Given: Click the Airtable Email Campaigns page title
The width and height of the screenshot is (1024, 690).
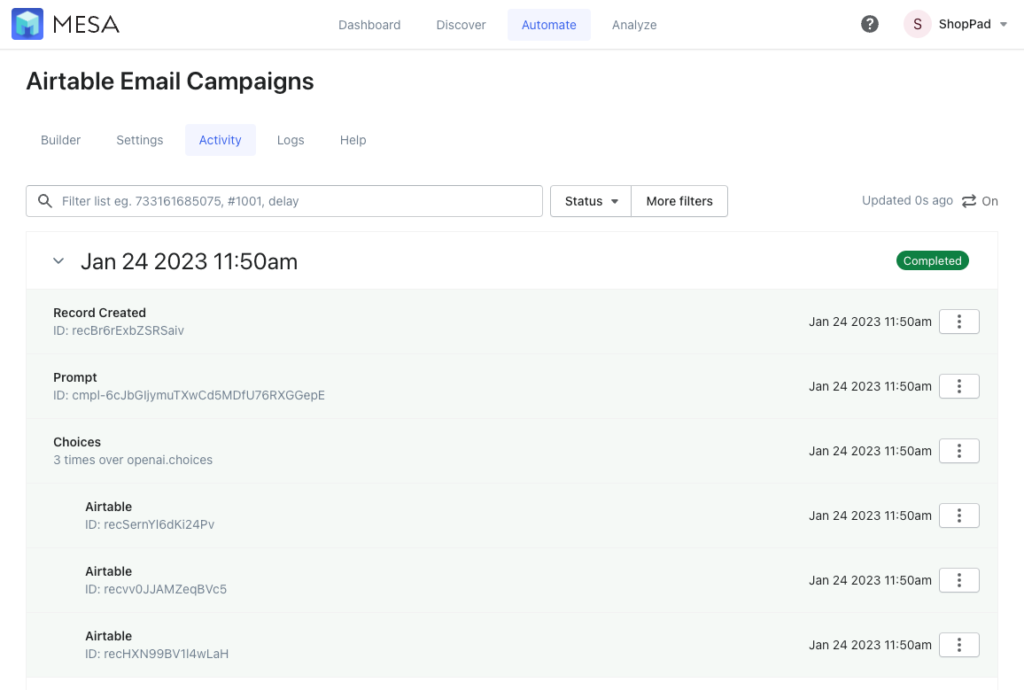Looking at the screenshot, I should coord(170,82).
